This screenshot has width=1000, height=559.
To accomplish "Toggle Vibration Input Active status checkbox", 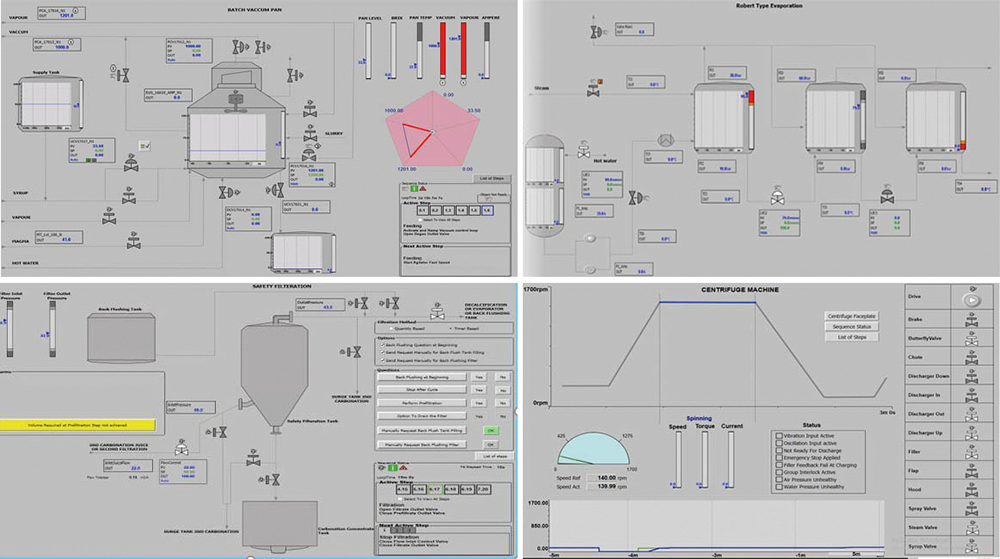I will click(x=779, y=436).
